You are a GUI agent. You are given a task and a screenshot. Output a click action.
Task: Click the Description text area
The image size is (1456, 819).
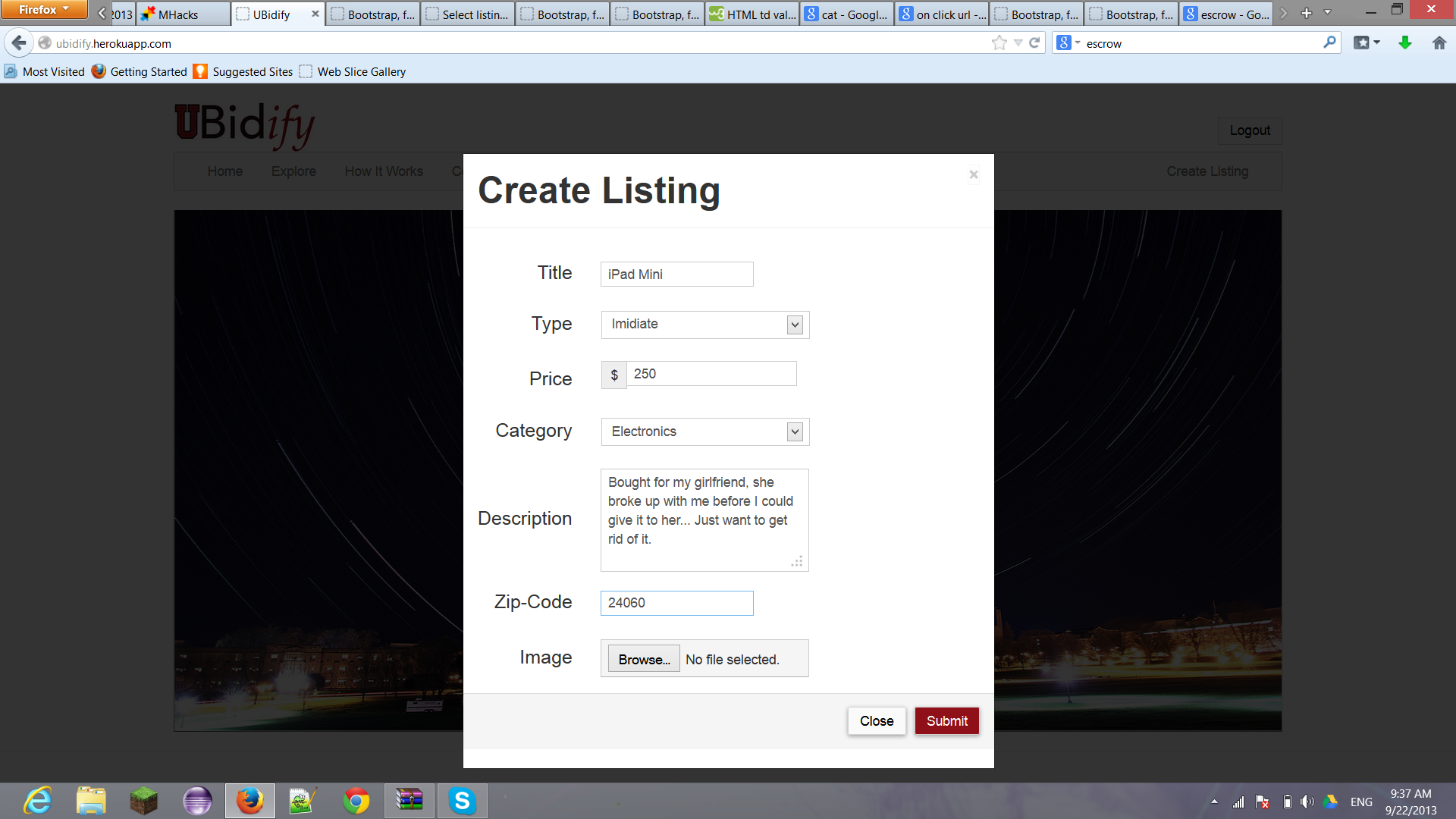coord(704,519)
